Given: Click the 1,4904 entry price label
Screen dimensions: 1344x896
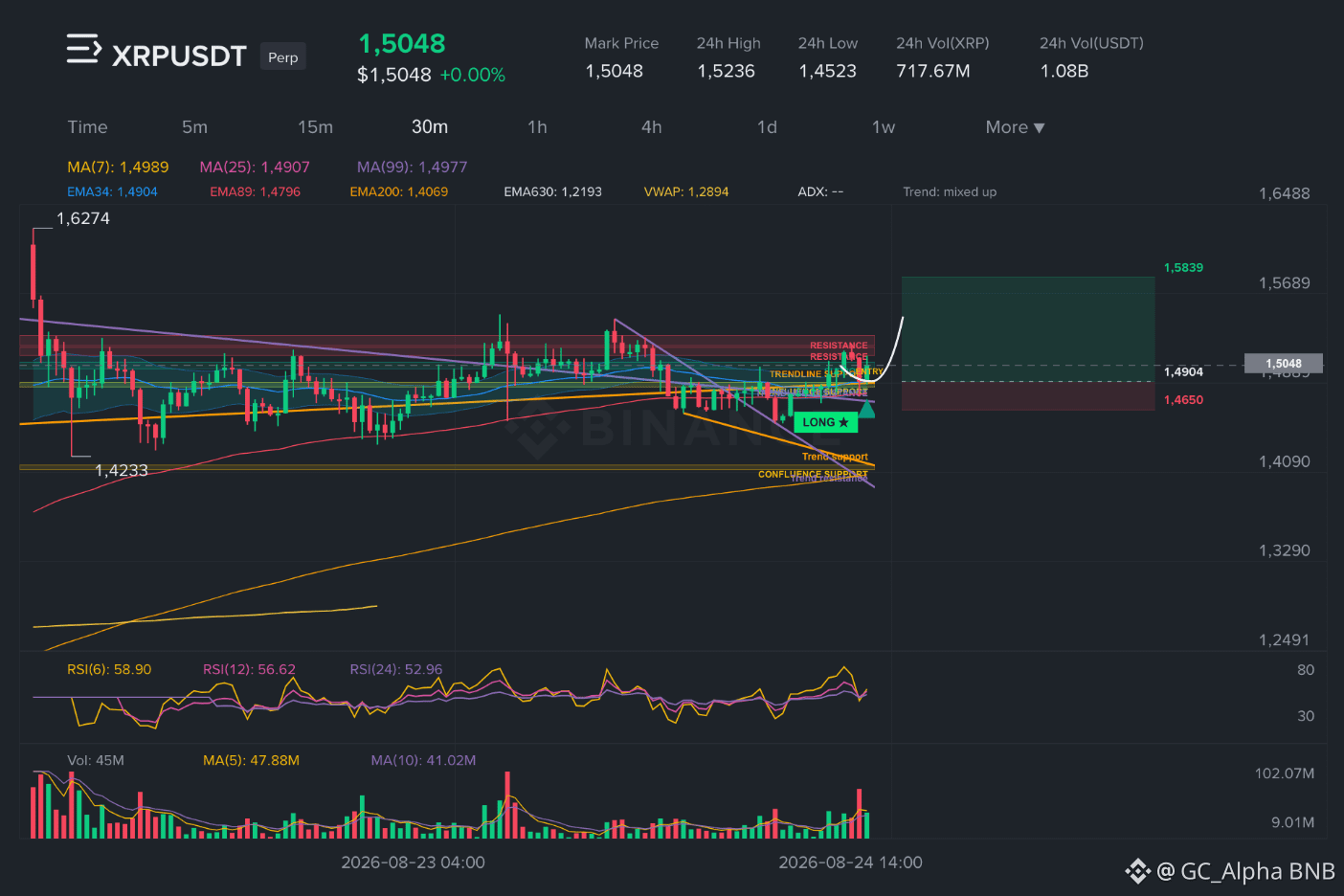Looking at the screenshot, I should tap(1183, 371).
